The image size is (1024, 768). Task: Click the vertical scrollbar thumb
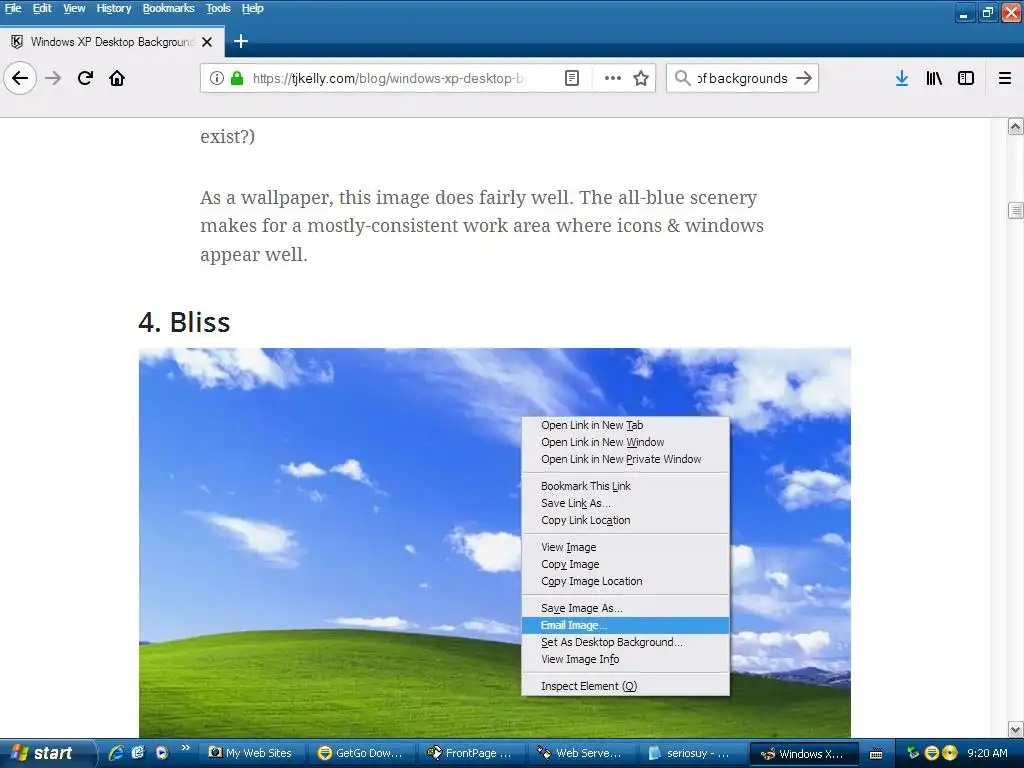(1016, 210)
